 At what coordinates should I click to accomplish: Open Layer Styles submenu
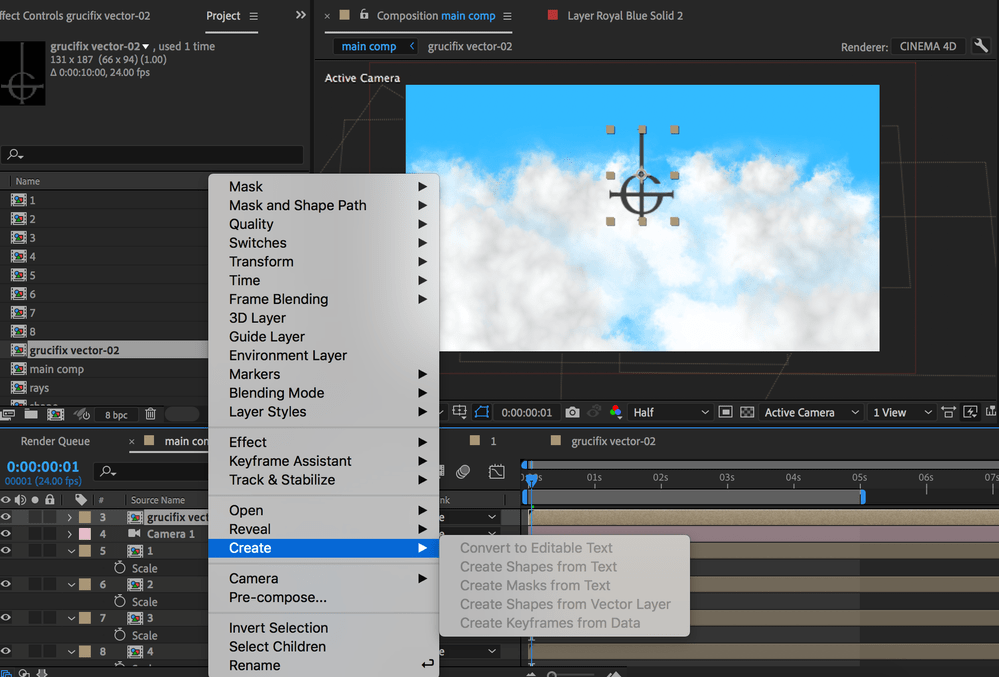(324, 412)
